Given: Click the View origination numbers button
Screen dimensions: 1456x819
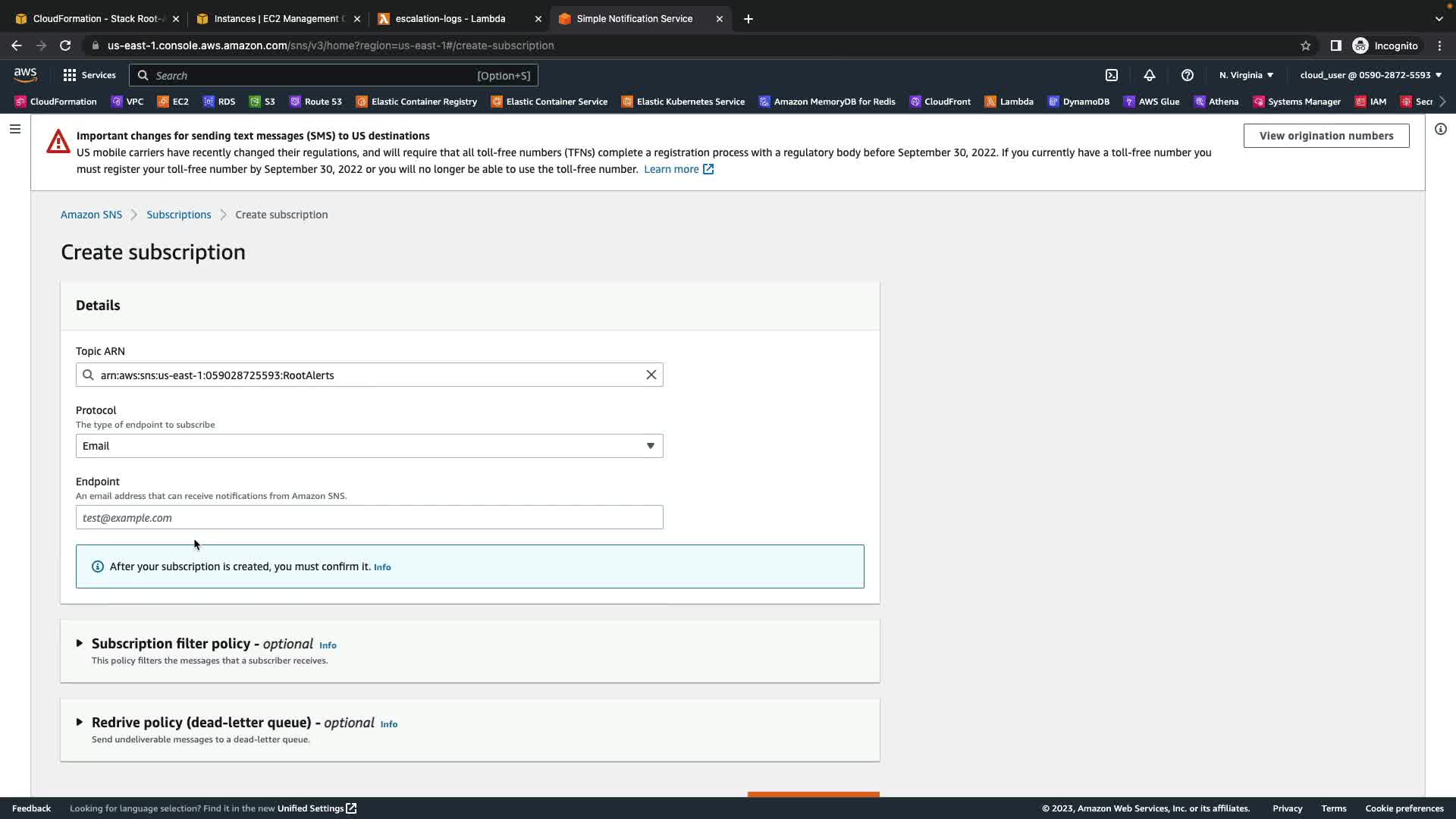Looking at the screenshot, I should point(1326,136).
